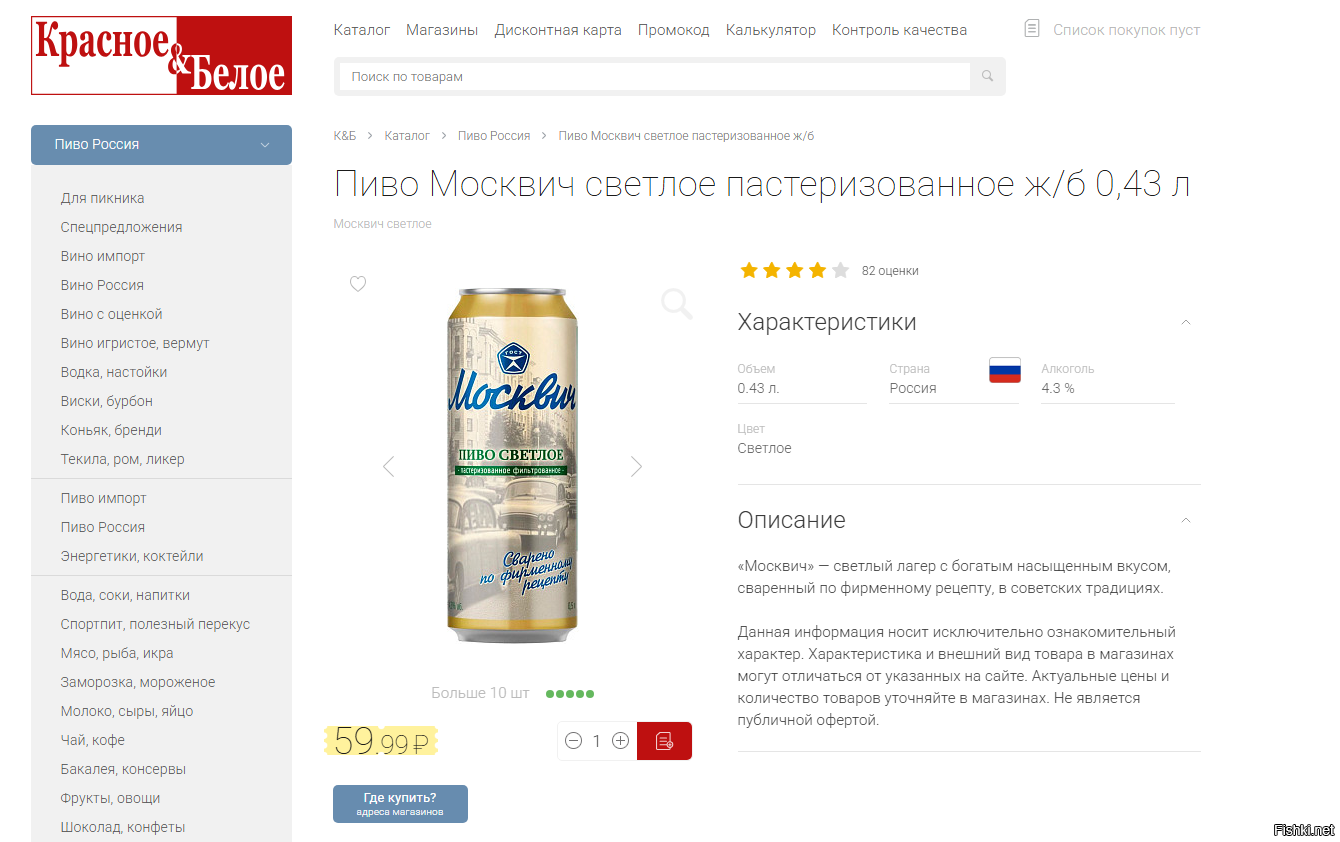This screenshot has width=1340, height=842.
Task: Zoom product image with magnifier icon
Action: click(x=677, y=304)
